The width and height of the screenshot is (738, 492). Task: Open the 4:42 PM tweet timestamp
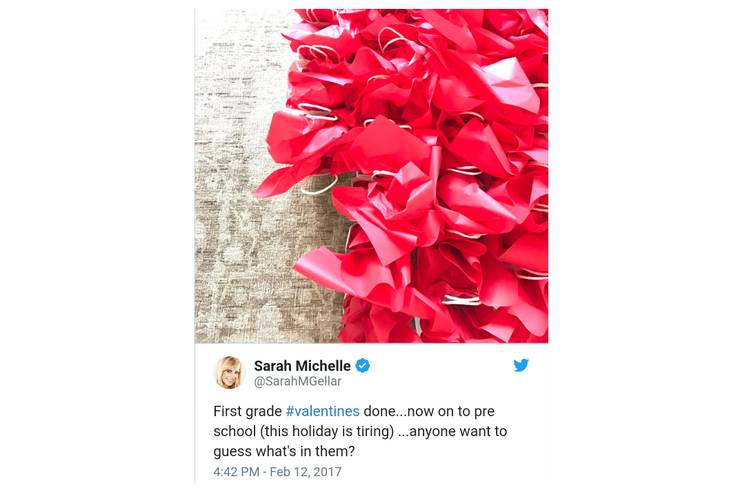(x=236, y=472)
